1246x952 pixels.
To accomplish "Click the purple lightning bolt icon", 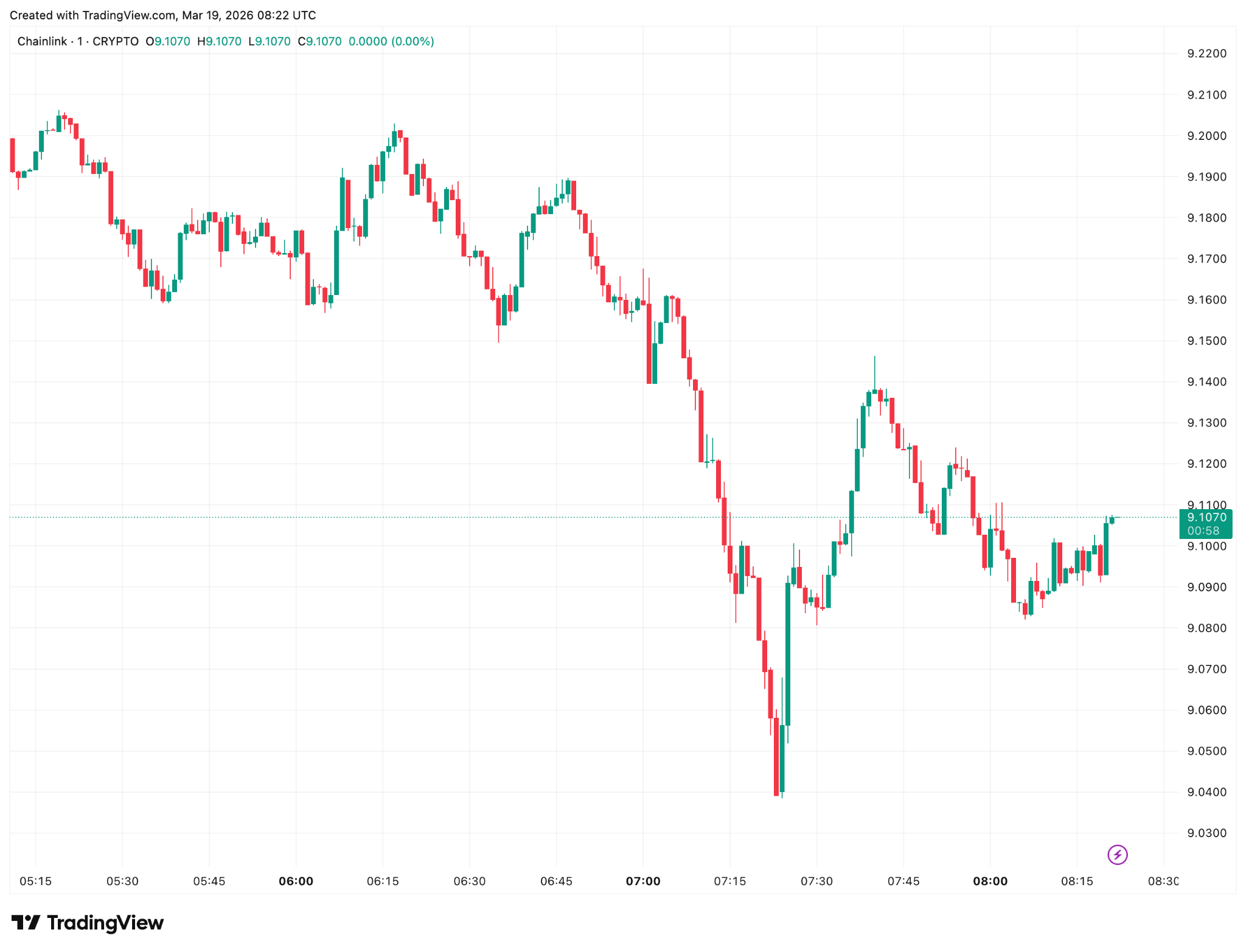I will click(x=1117, y=855).
